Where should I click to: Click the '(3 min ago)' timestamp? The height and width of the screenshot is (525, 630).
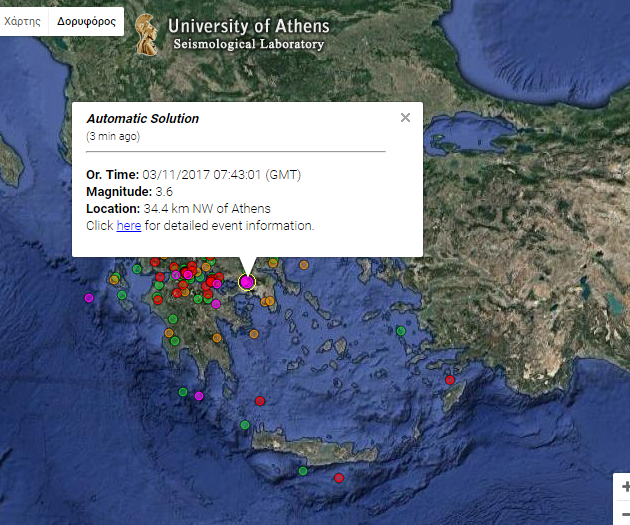pyautogui.click(x=113, y=137)
